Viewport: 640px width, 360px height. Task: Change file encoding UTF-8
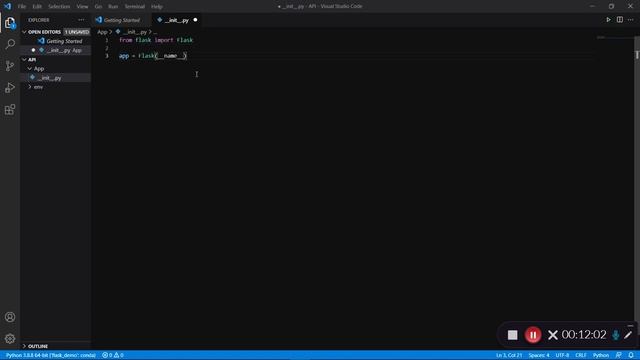[562, 355]
